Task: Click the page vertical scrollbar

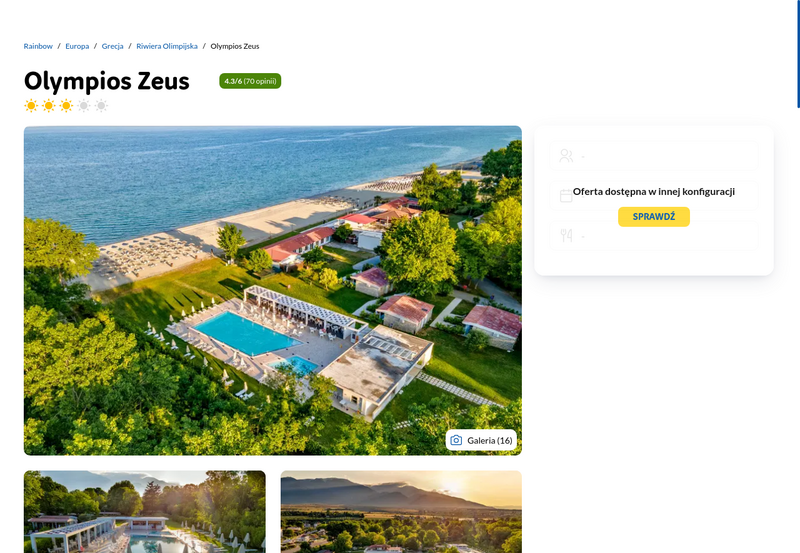Action: (798, 54)
